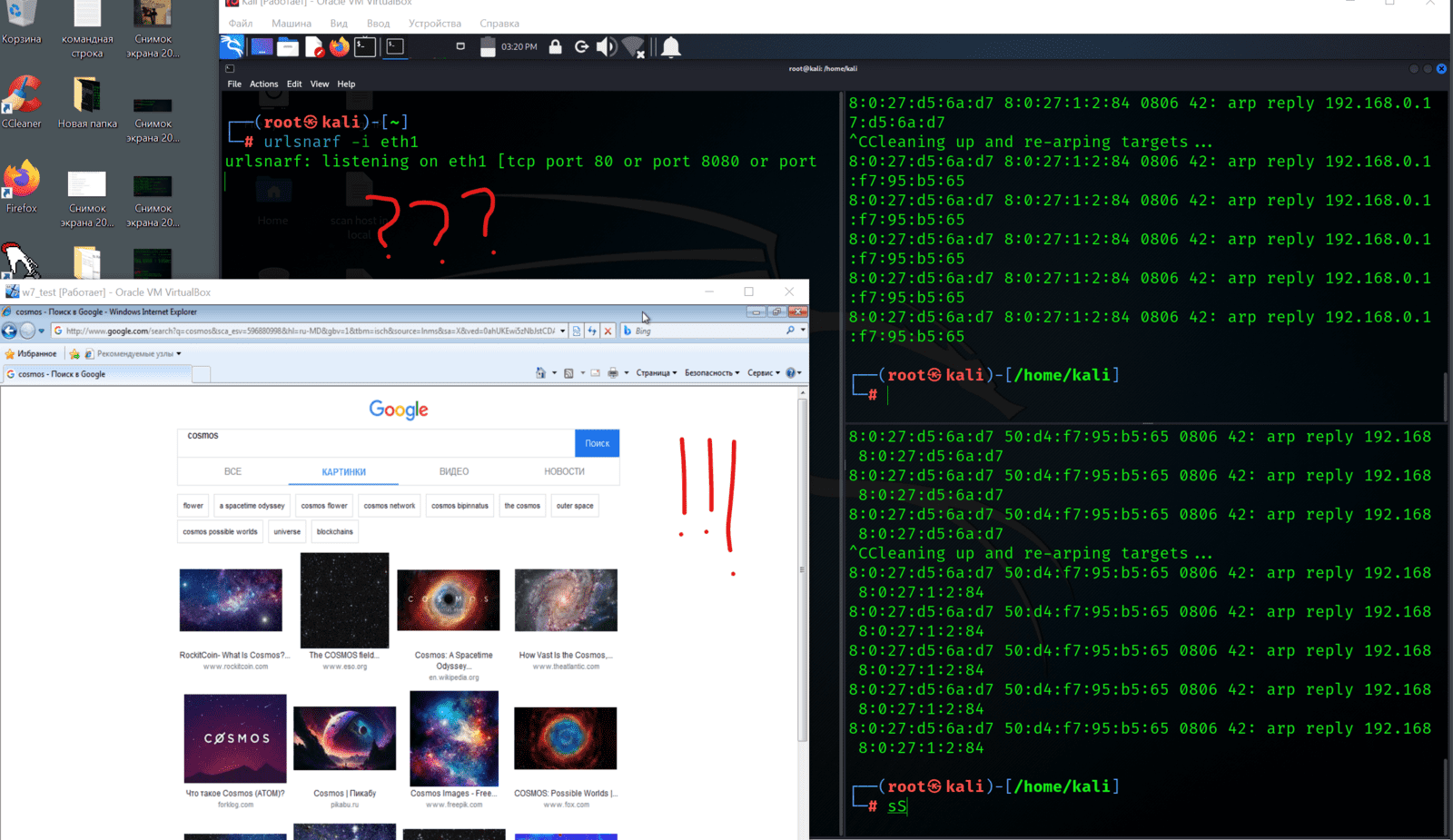Open the address bar history dropdown arrow

click(x=563, y=331)
